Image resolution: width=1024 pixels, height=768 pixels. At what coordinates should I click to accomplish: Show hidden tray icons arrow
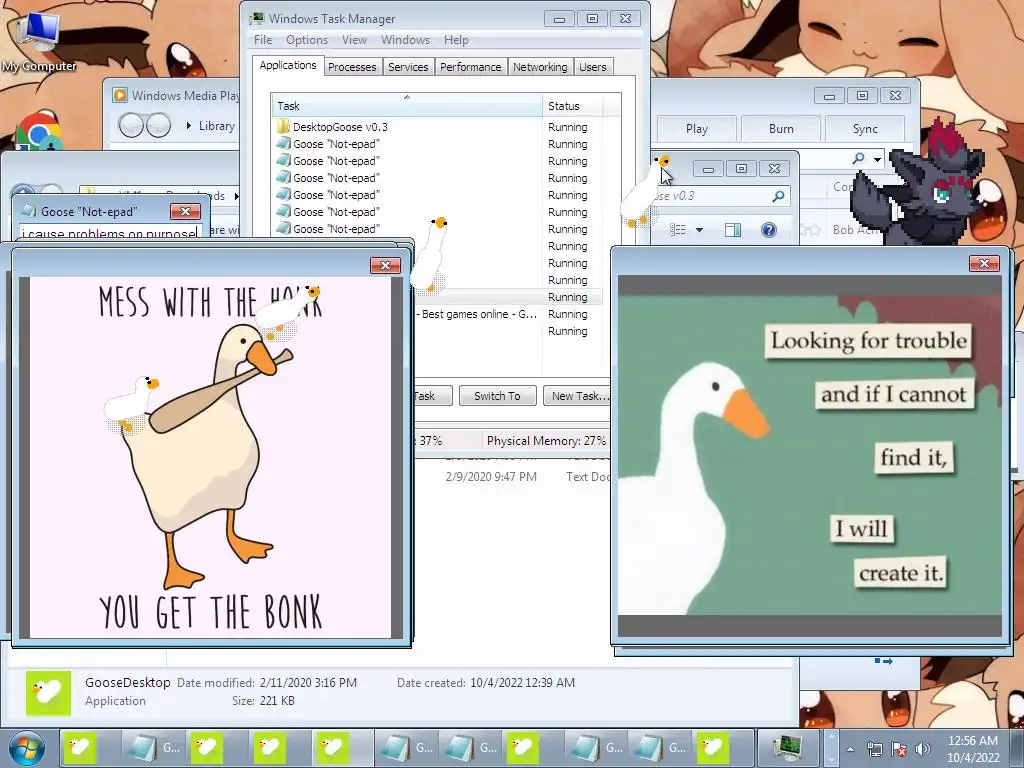[x=850, y=749]
